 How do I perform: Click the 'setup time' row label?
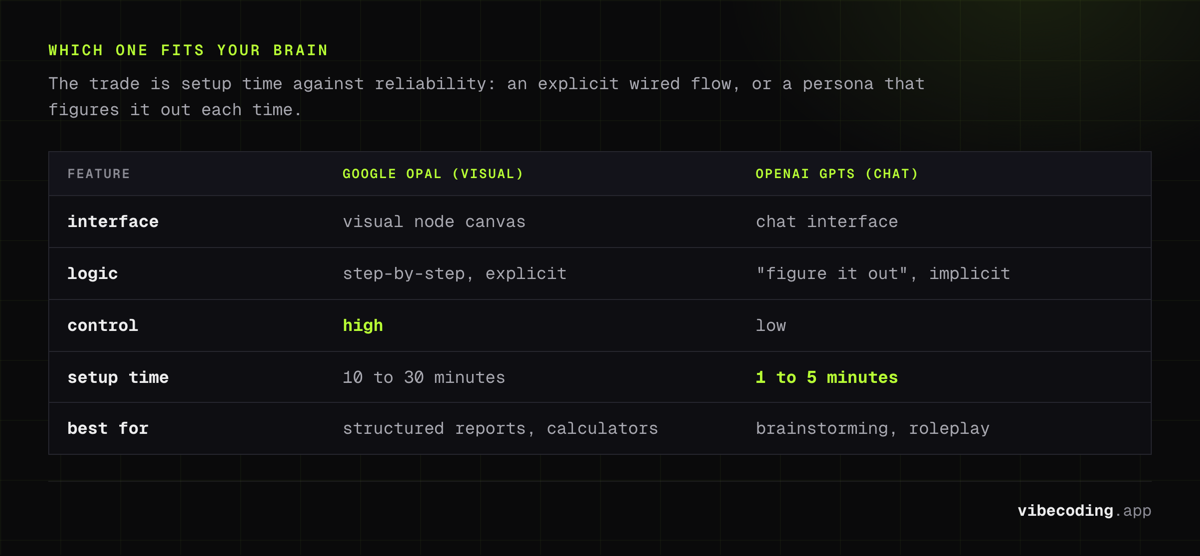tap(118, 378)
